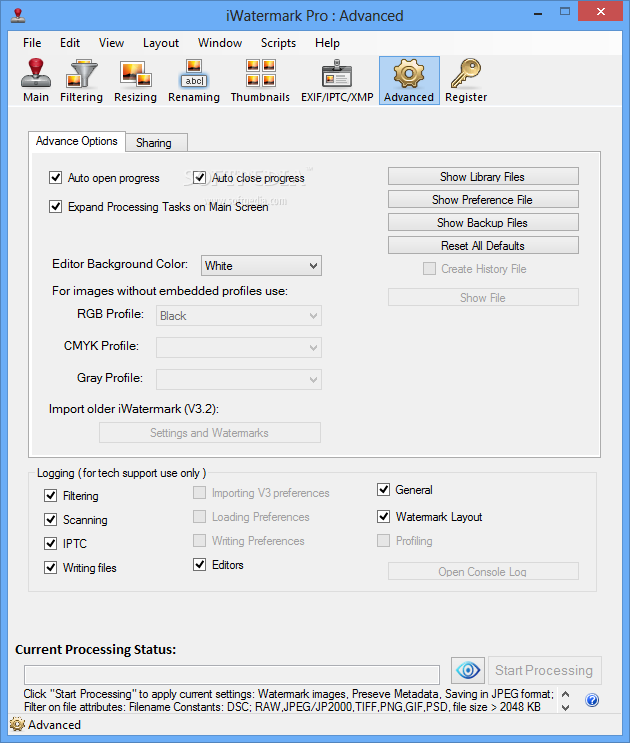630x743 pixels.
Task: Open the Window menu
Action: click(220, 43)
